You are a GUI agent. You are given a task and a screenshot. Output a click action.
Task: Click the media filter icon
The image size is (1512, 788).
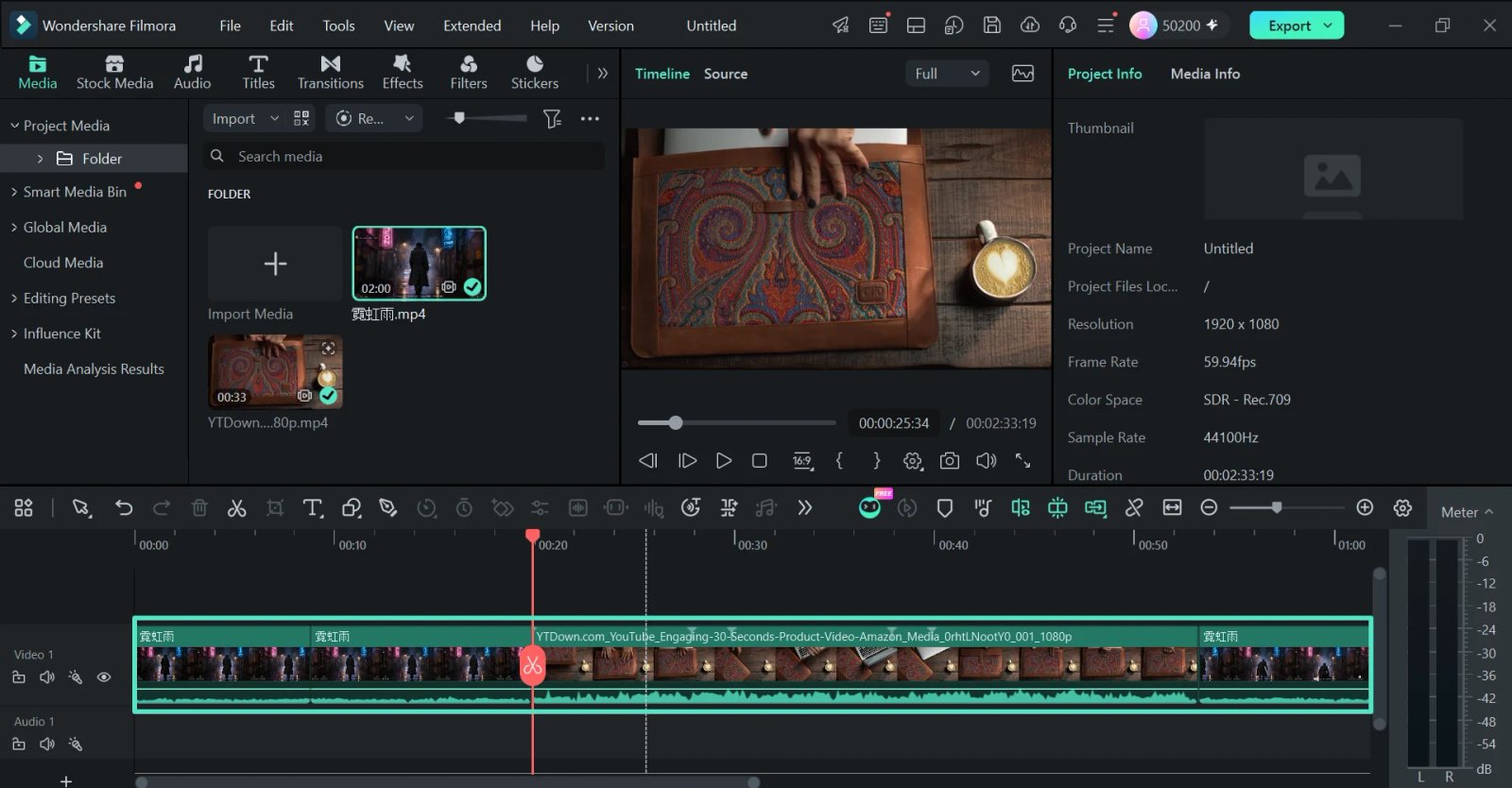click(552, 118)
